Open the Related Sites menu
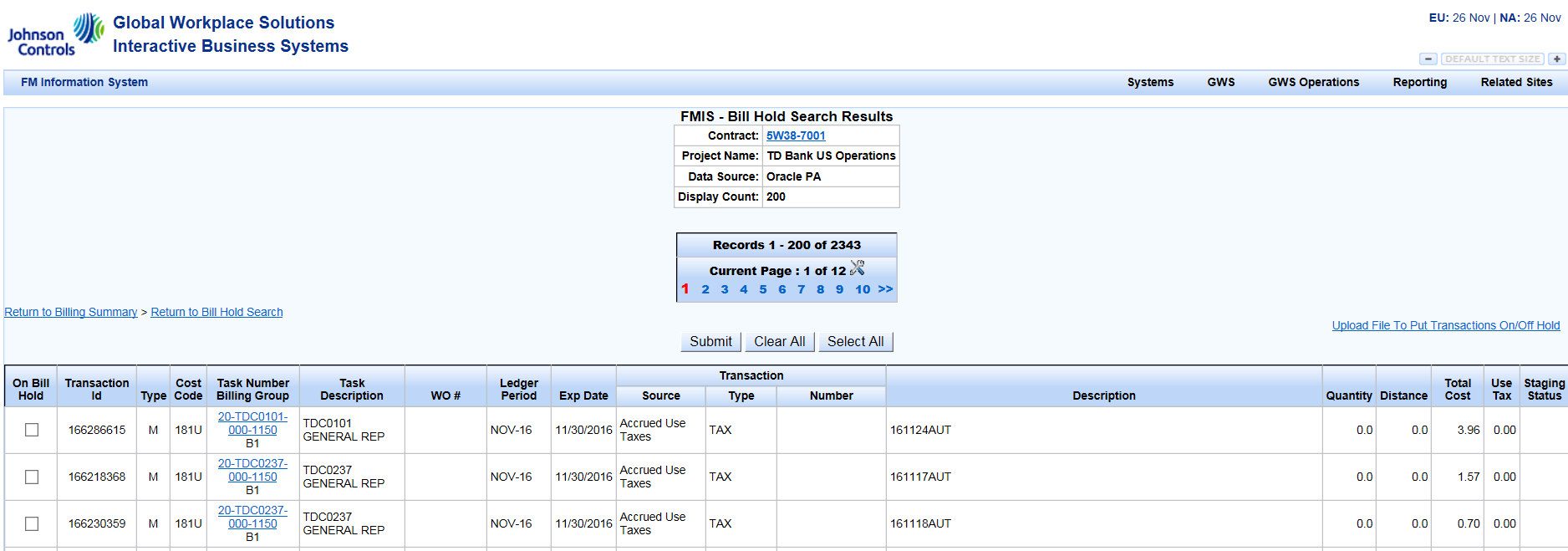Screen dimensions: 1568x551 pyautogui.click(x=1516, y=82)
